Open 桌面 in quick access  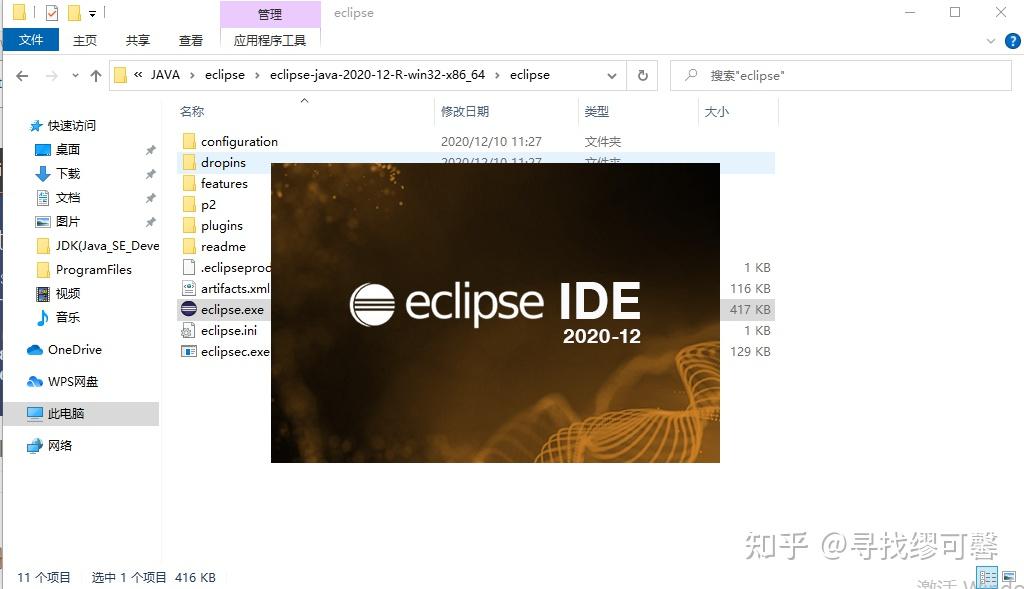click(67, 150)
